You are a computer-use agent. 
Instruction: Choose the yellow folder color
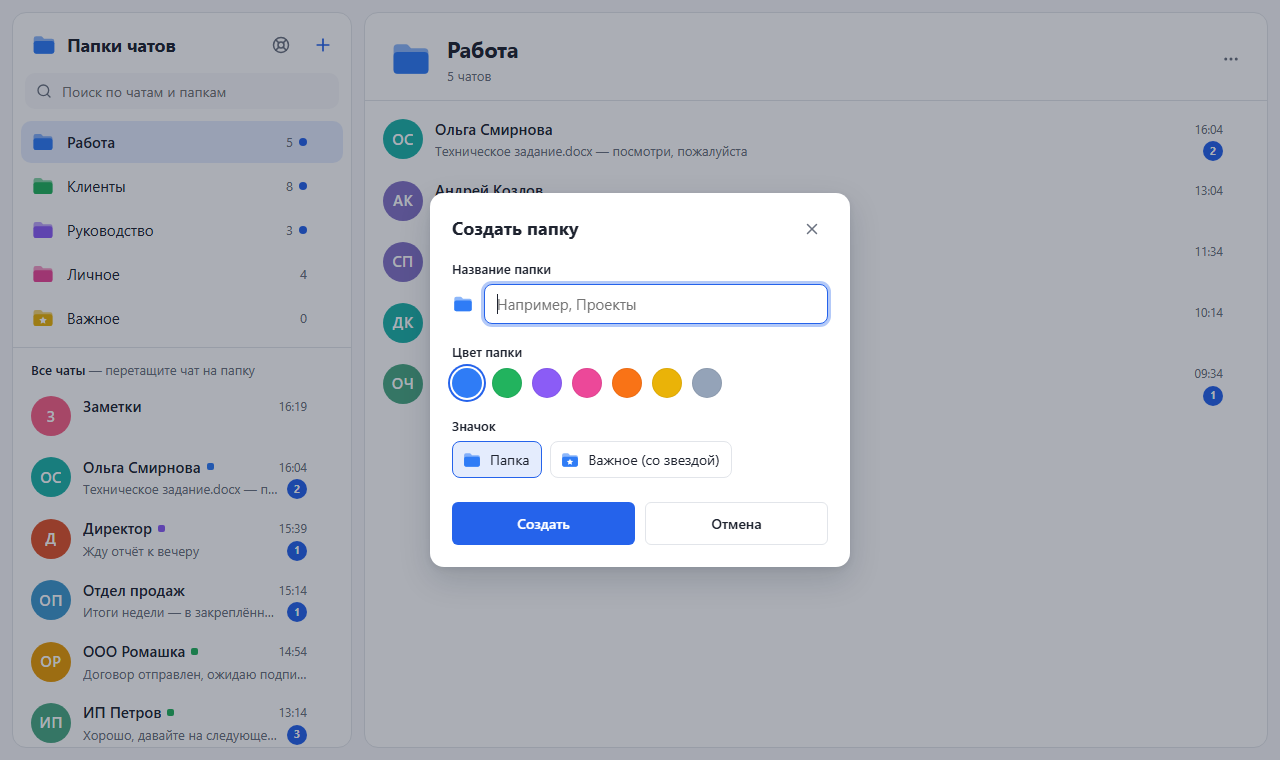tap(667, 383)
